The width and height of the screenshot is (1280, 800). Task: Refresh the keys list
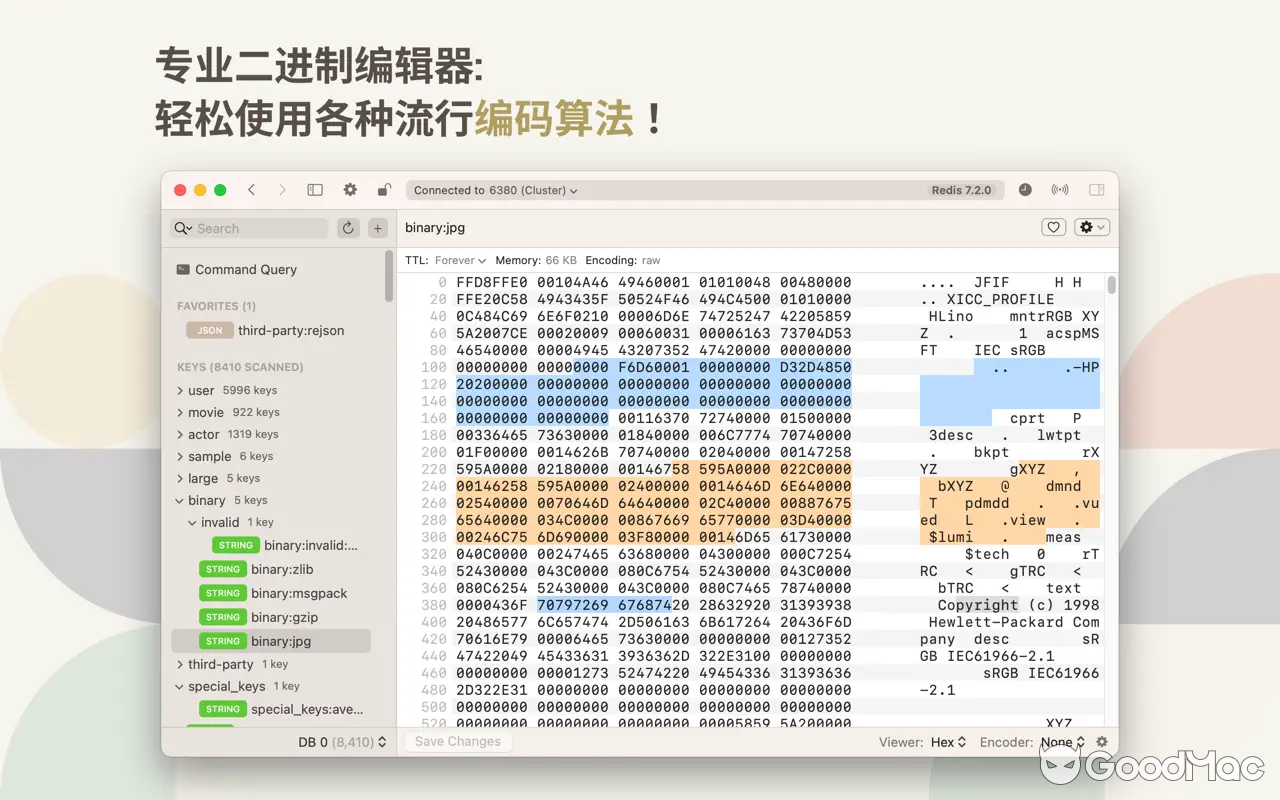[348, 228]
